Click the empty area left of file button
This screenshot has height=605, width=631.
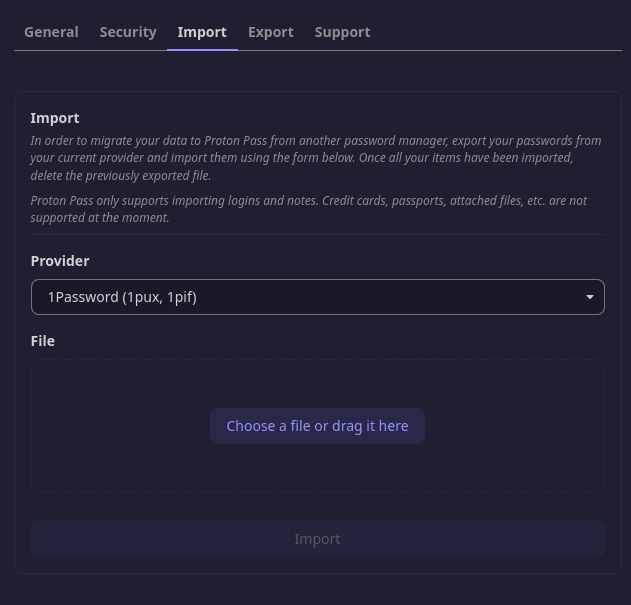[x=120, y=426]
